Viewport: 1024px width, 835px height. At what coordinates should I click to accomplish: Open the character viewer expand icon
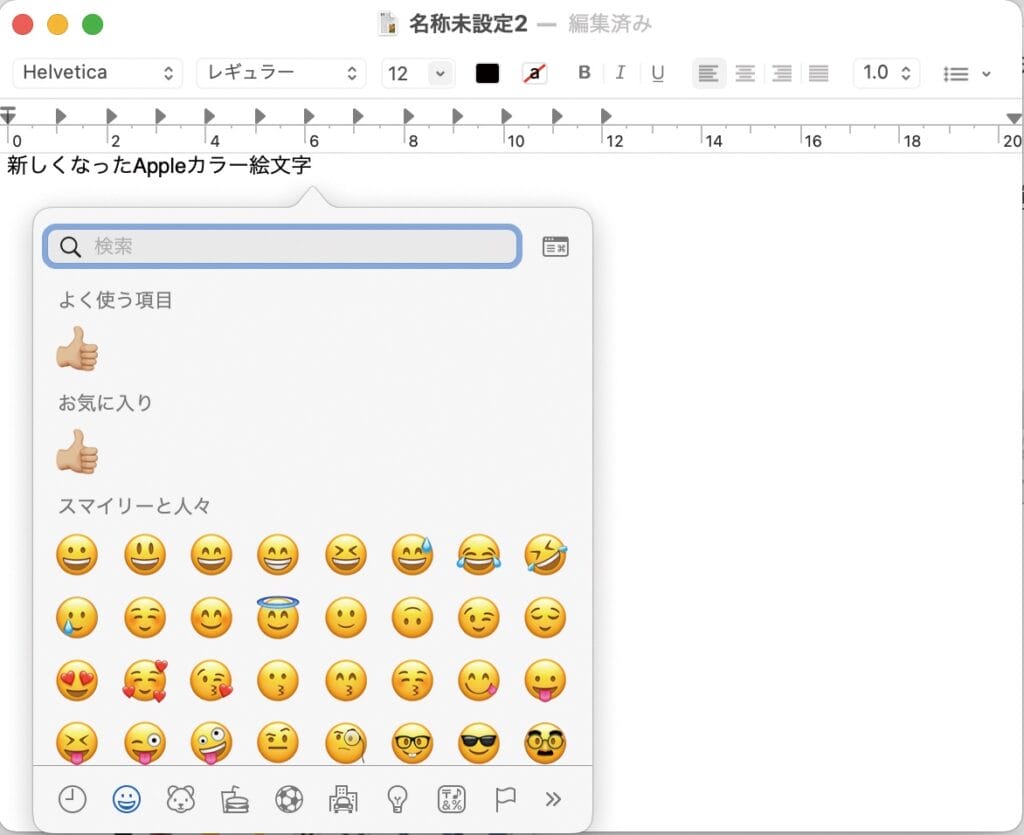coord(555,247)
